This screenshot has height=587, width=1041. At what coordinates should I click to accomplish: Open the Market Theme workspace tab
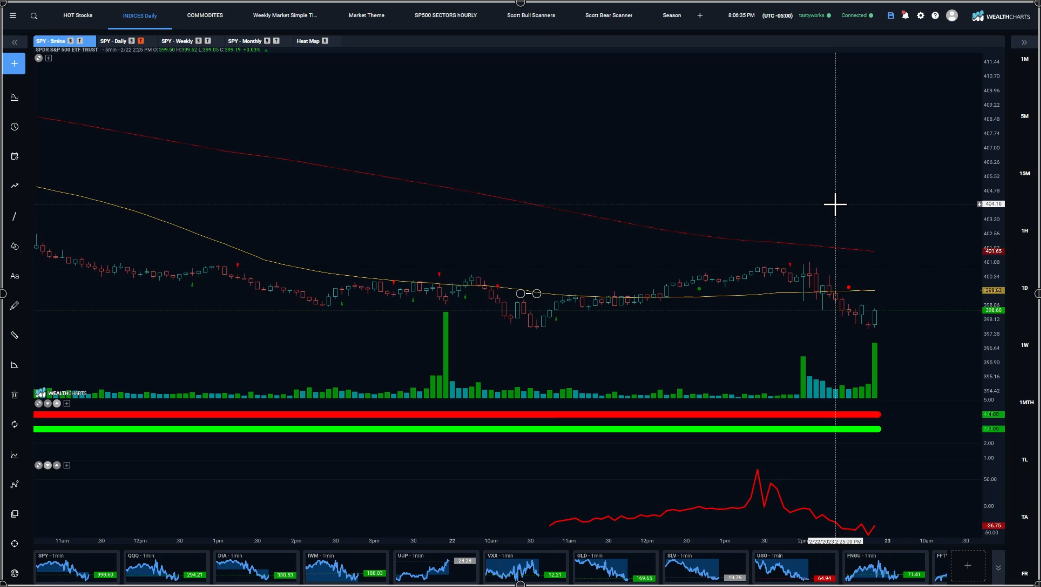coord(366,15)
